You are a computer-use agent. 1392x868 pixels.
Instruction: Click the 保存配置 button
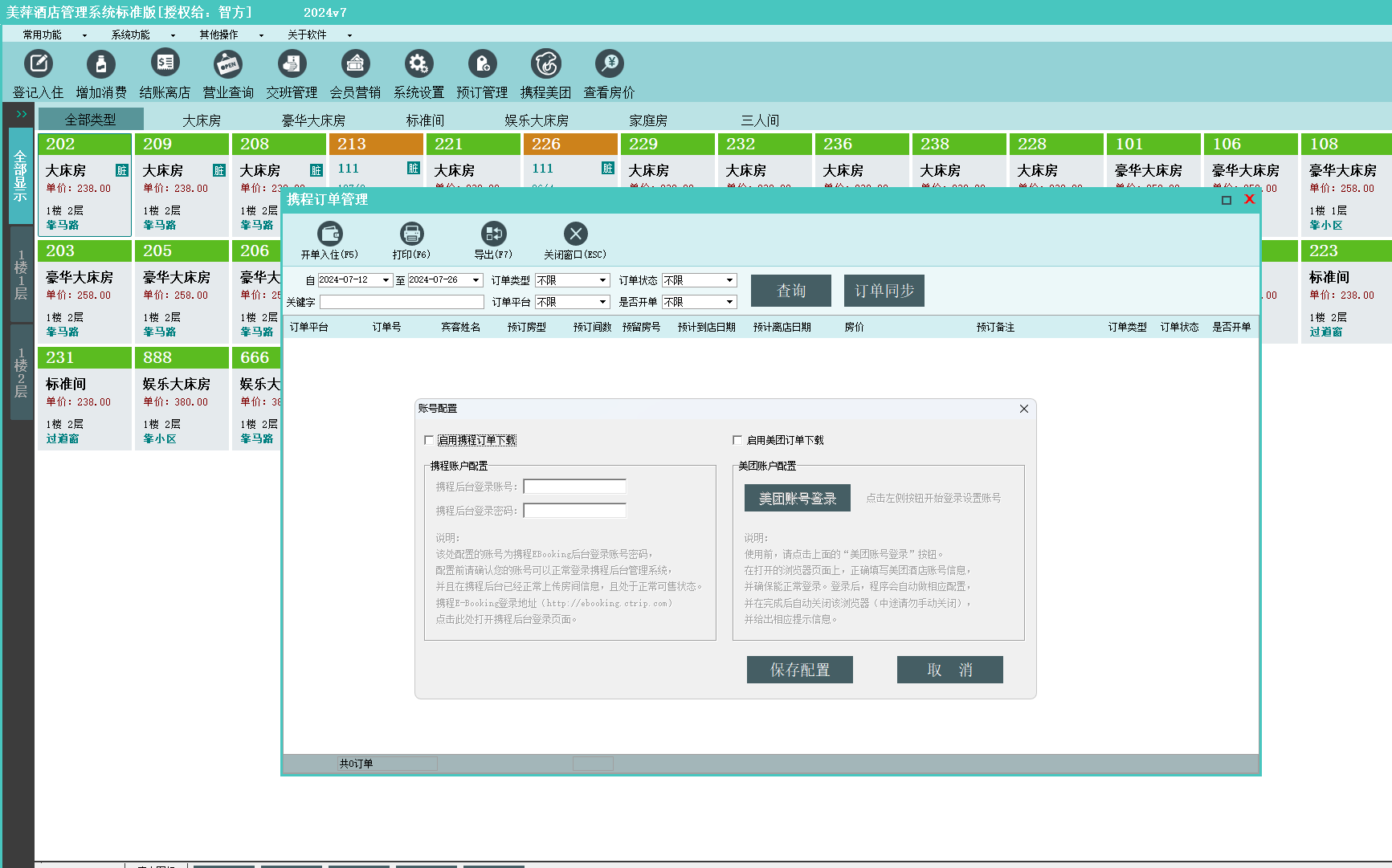click(799, 670)
